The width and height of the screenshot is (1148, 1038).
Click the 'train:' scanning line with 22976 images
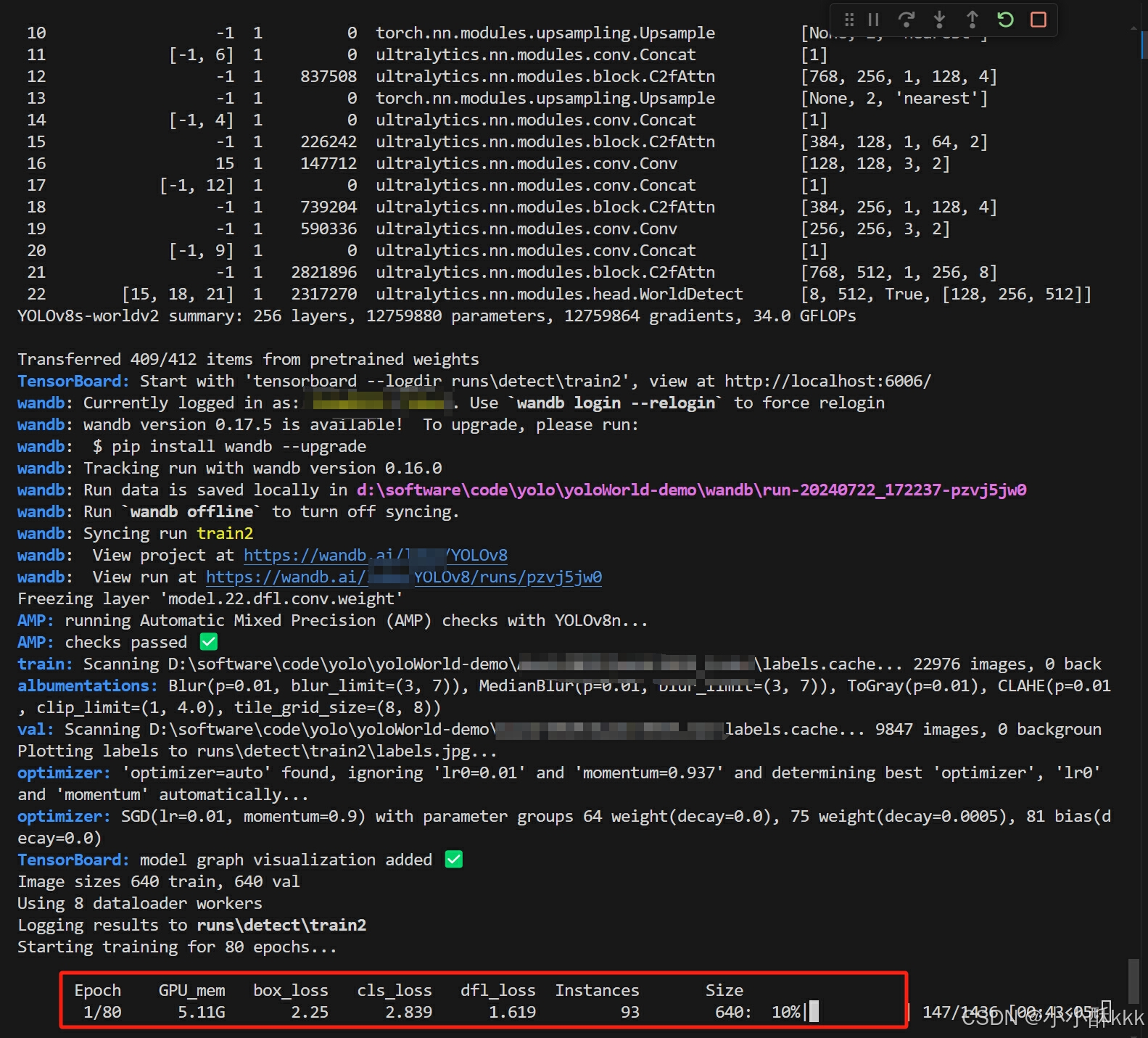pos(559,664)
